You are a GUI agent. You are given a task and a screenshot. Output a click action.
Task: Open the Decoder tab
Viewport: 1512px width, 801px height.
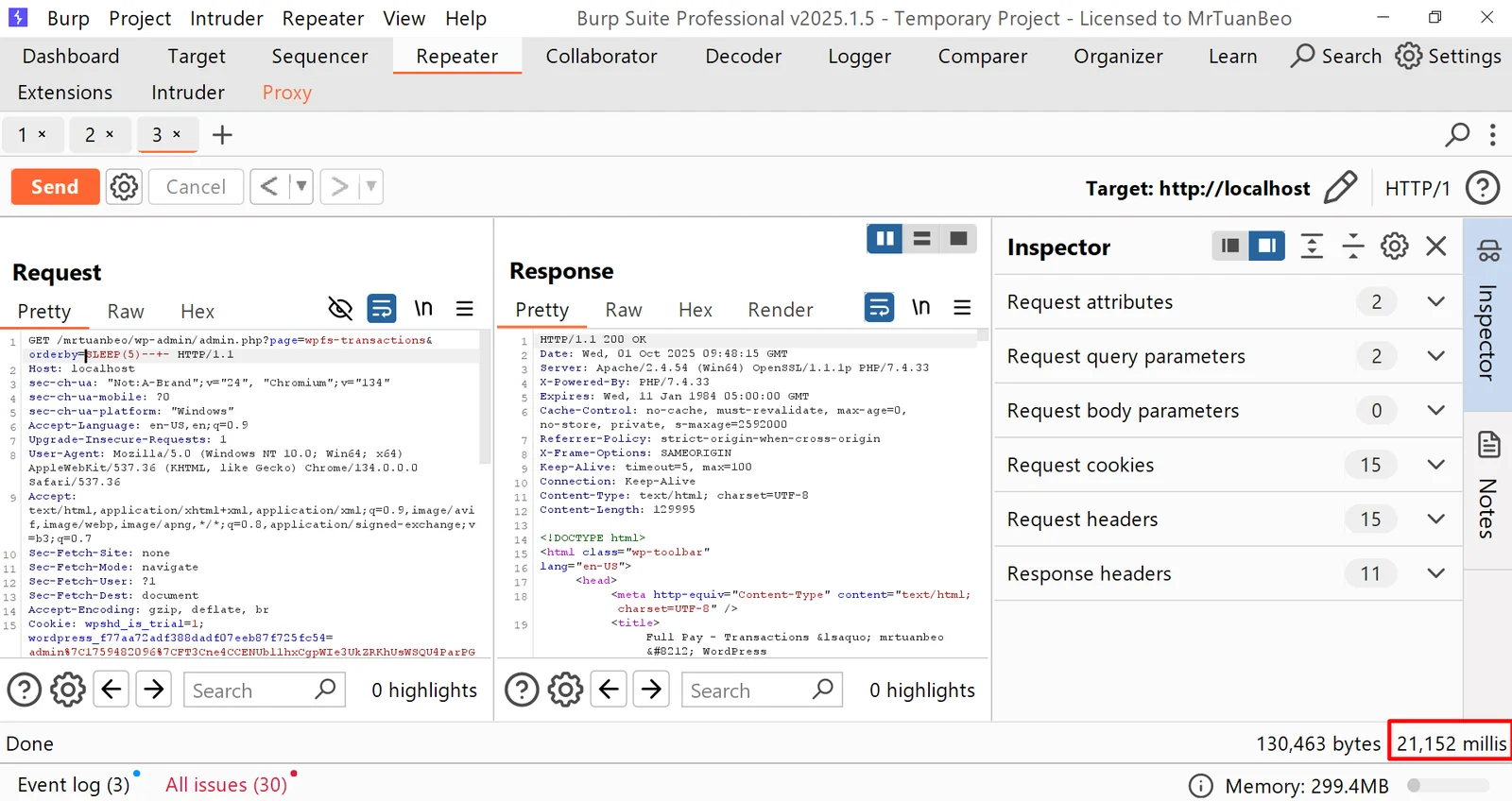[744, 57]
